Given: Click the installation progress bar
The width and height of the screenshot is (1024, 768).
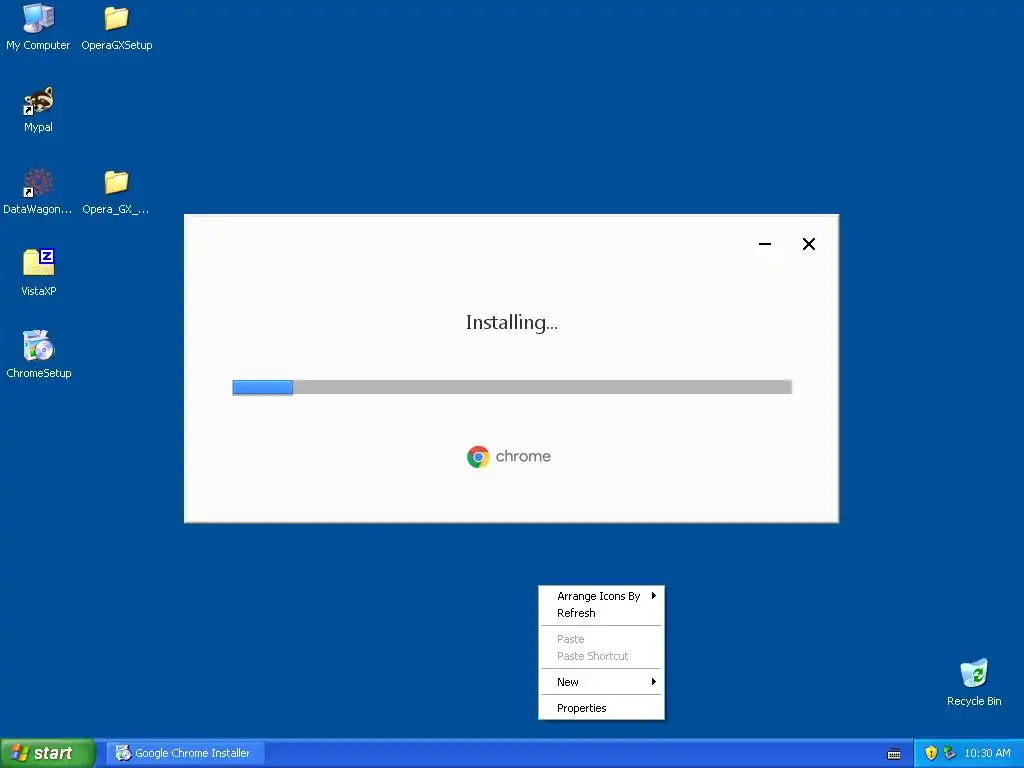Looking at the screenshot, I should [x=512, y=387].
